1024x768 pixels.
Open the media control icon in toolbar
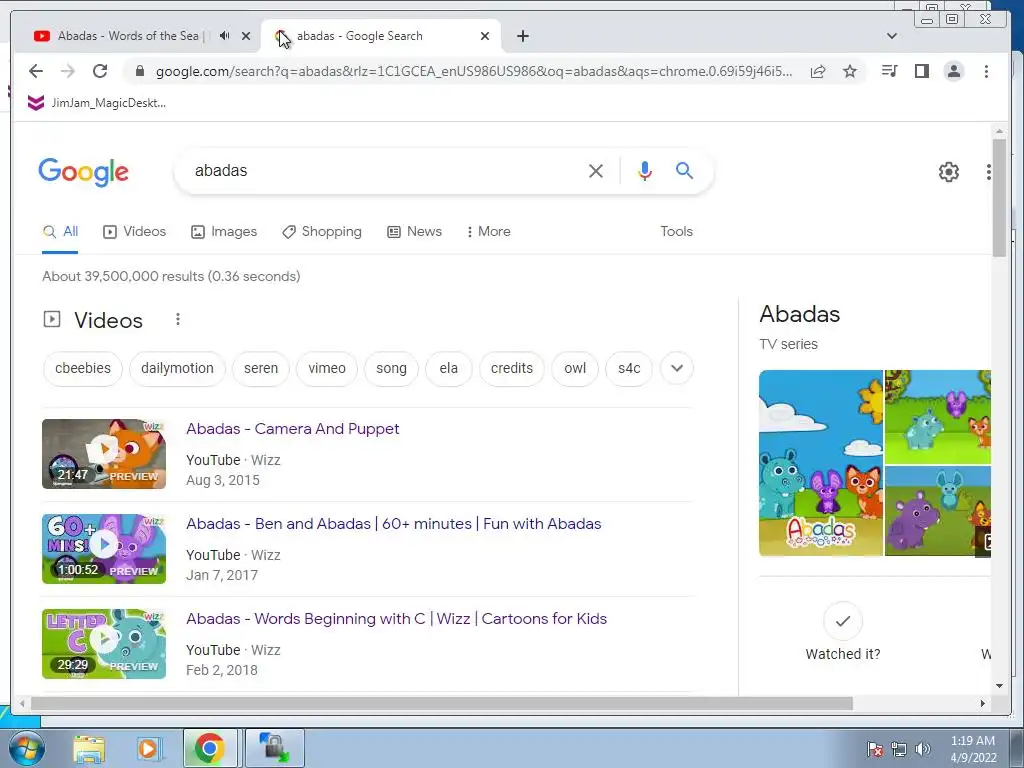coord(889,71)
